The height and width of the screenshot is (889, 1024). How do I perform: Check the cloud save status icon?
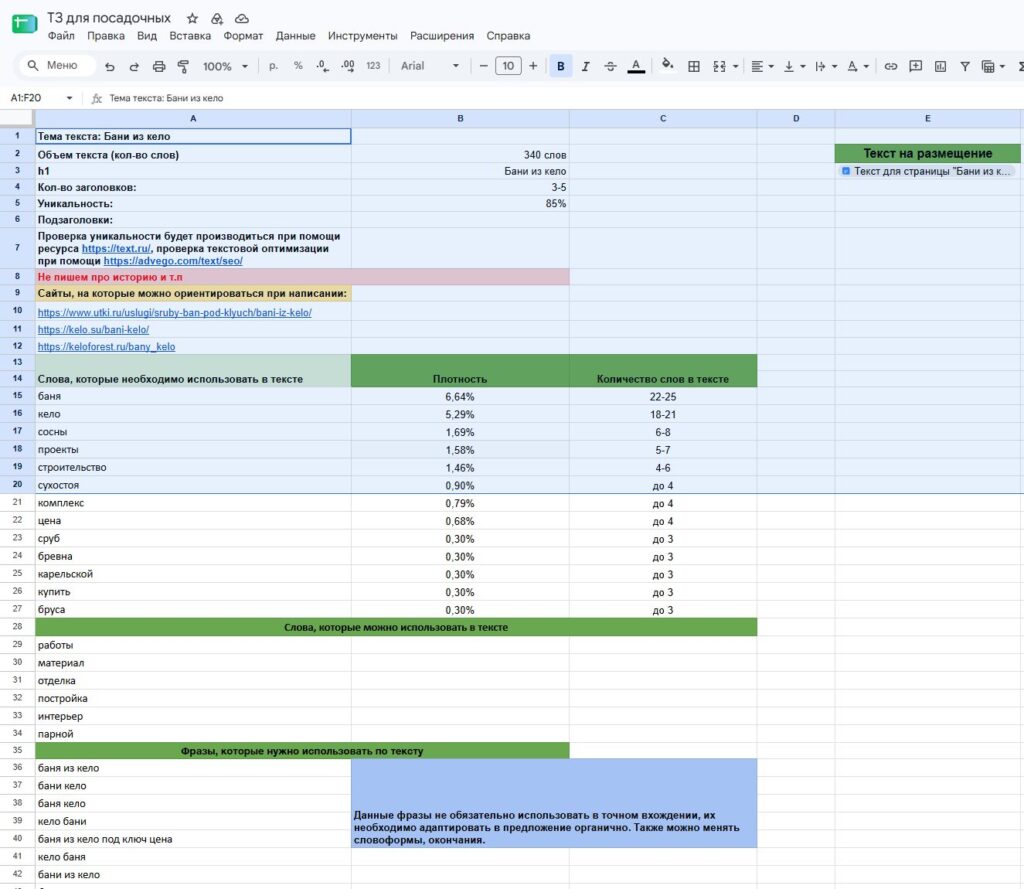point(242,18)
